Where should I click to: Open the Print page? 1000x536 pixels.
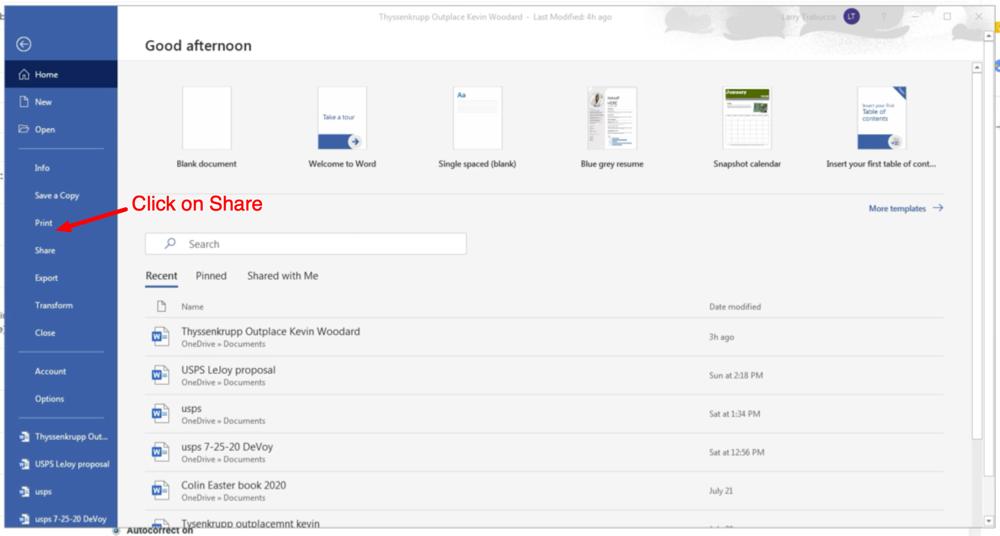coord(43,223)
